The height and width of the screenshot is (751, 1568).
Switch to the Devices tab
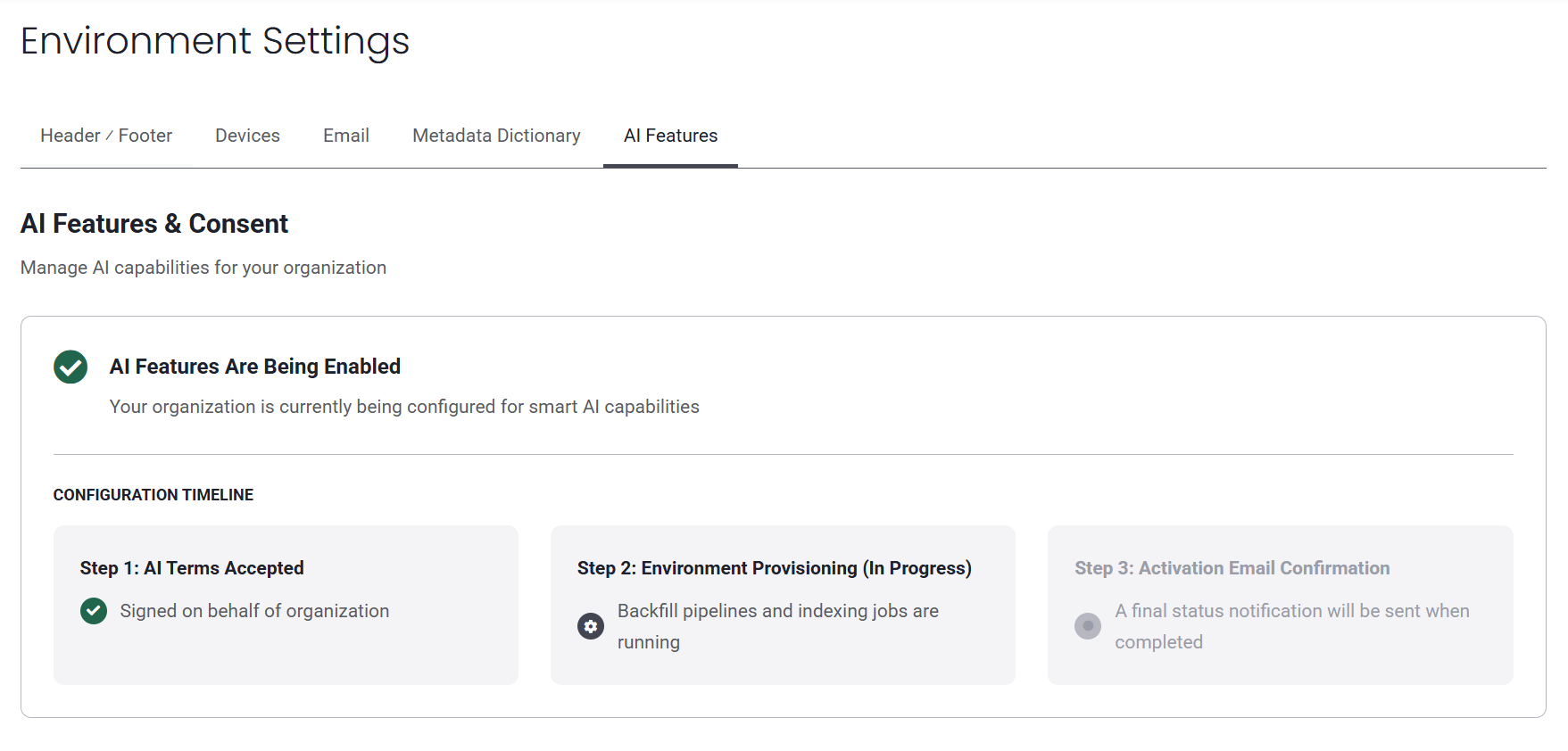(247, 136)
